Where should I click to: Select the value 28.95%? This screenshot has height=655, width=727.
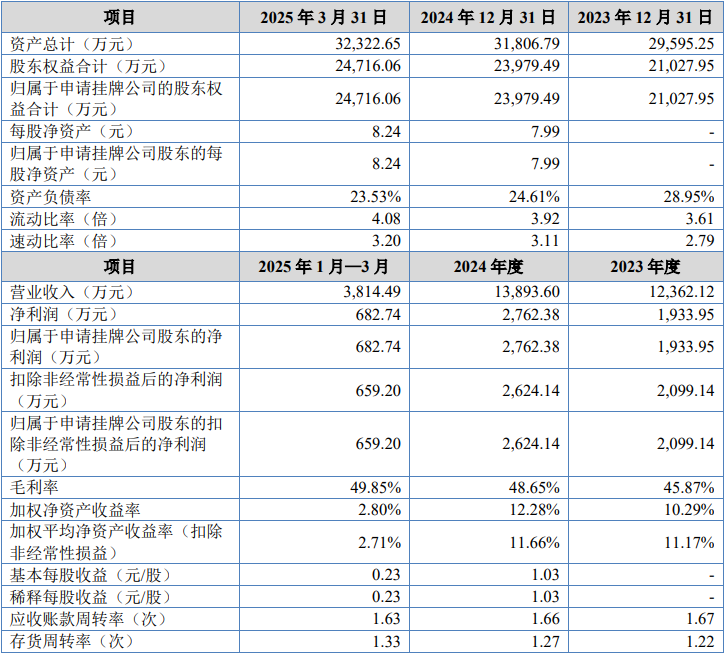(689, 197)
